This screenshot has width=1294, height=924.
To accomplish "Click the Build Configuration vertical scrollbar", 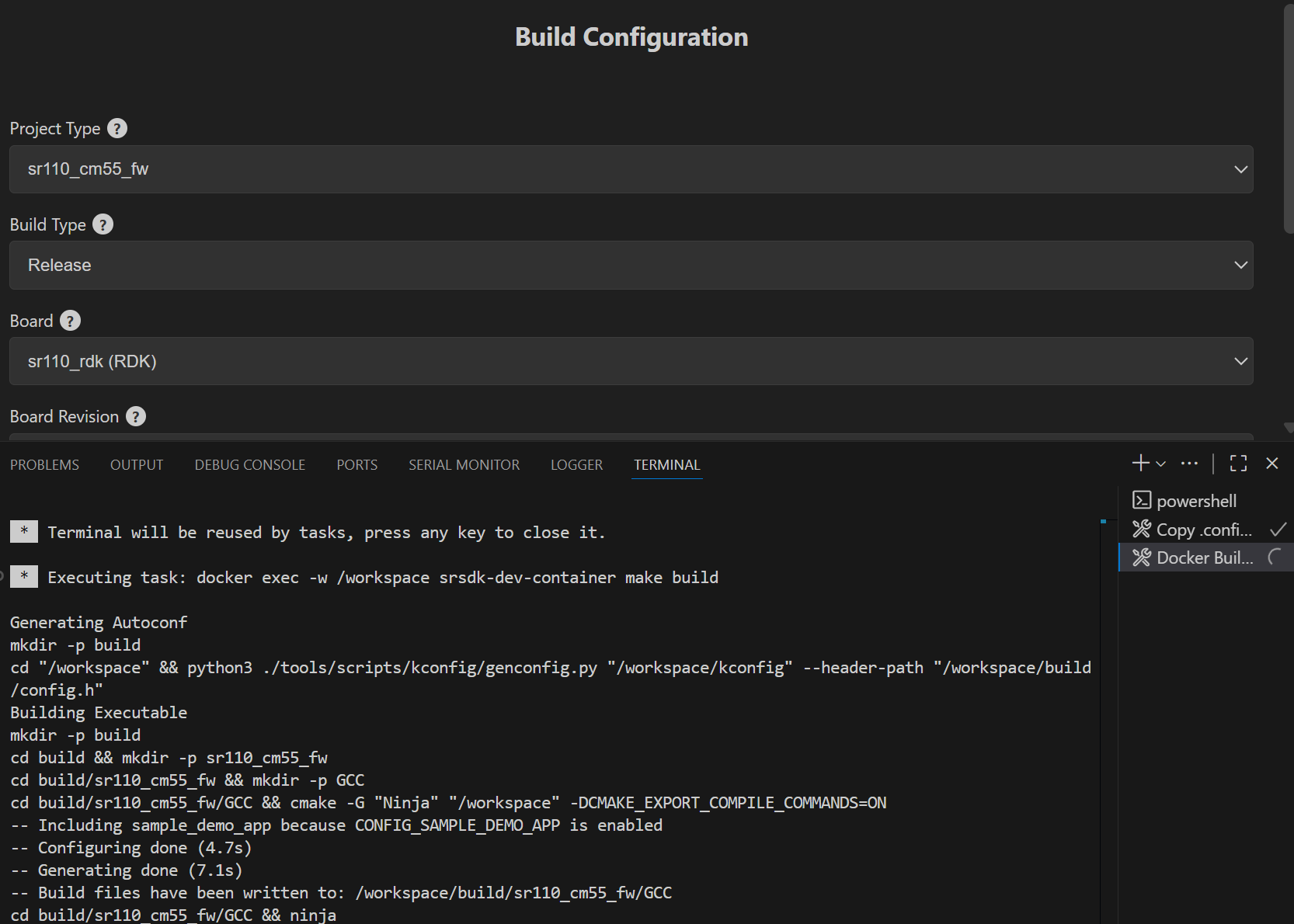I will 1288,116.
